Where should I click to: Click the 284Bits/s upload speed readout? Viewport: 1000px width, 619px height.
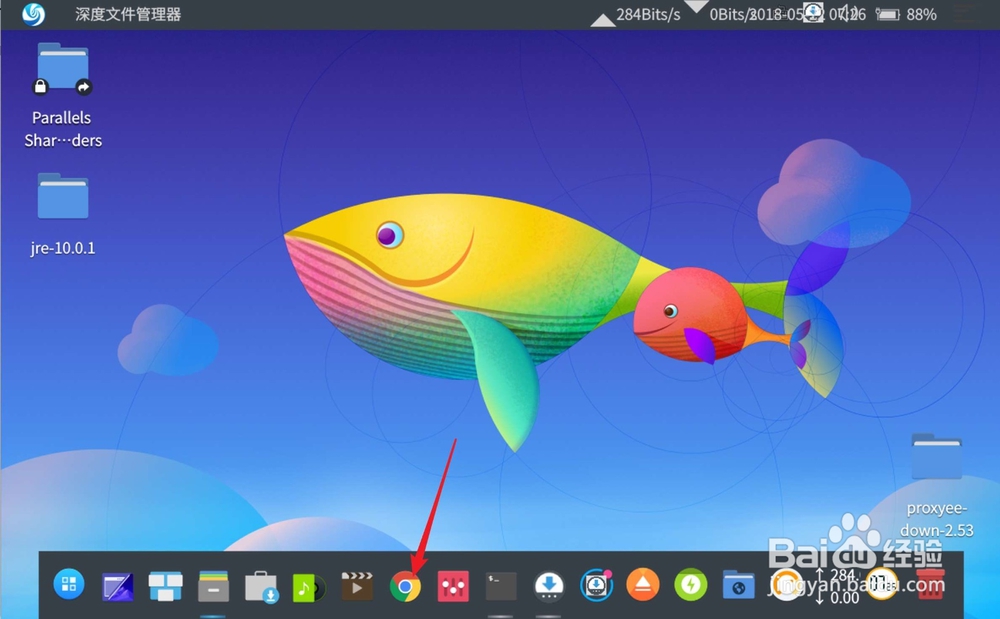[648, 14]
